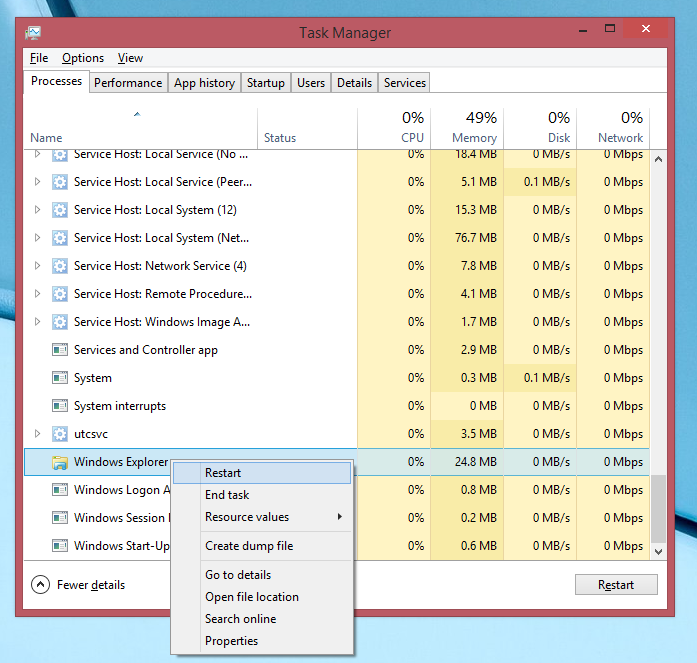Open the File menu
This screenshot has width=697, height=663.
(39, 58)
